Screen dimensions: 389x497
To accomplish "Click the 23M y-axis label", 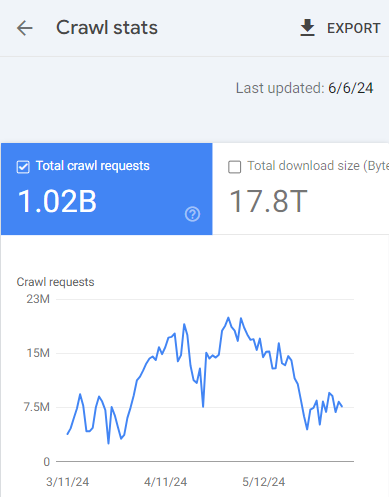I will pos(38,299).
